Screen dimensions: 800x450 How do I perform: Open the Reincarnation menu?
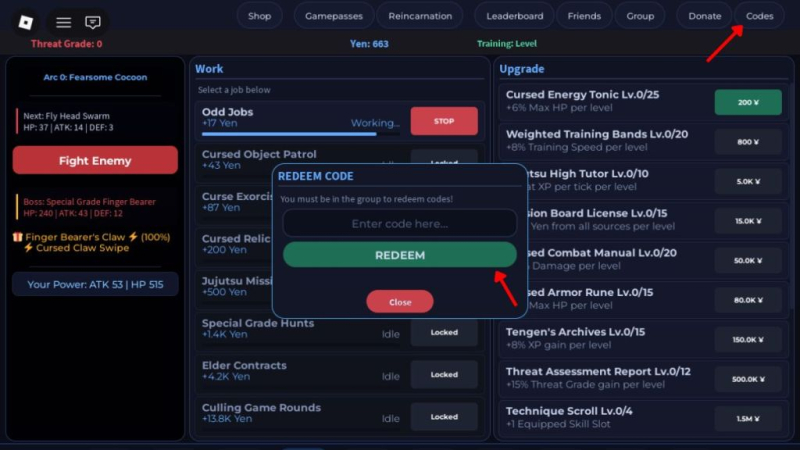point(420,16)
